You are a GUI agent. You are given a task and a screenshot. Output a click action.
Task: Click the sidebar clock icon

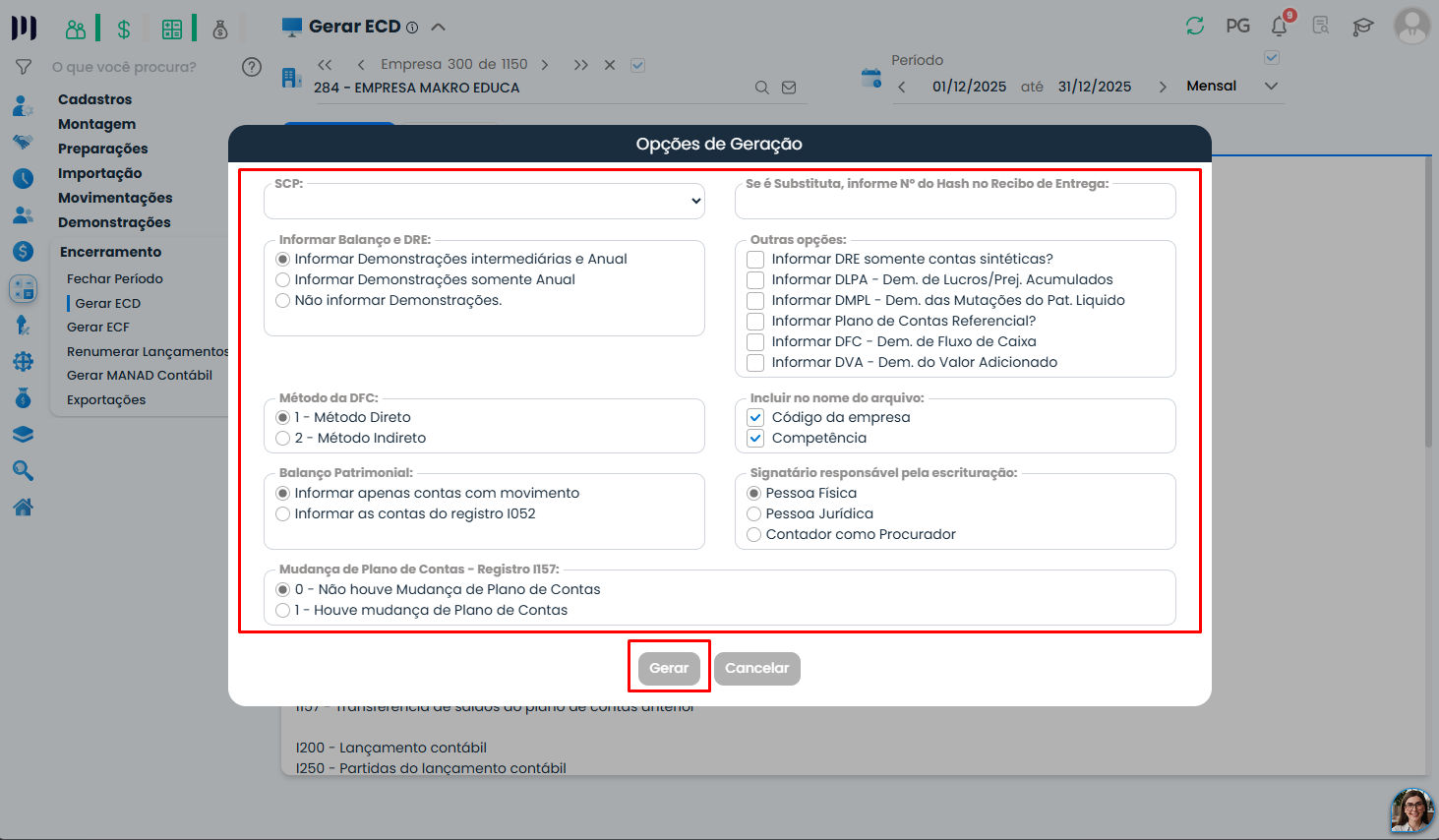23,178
